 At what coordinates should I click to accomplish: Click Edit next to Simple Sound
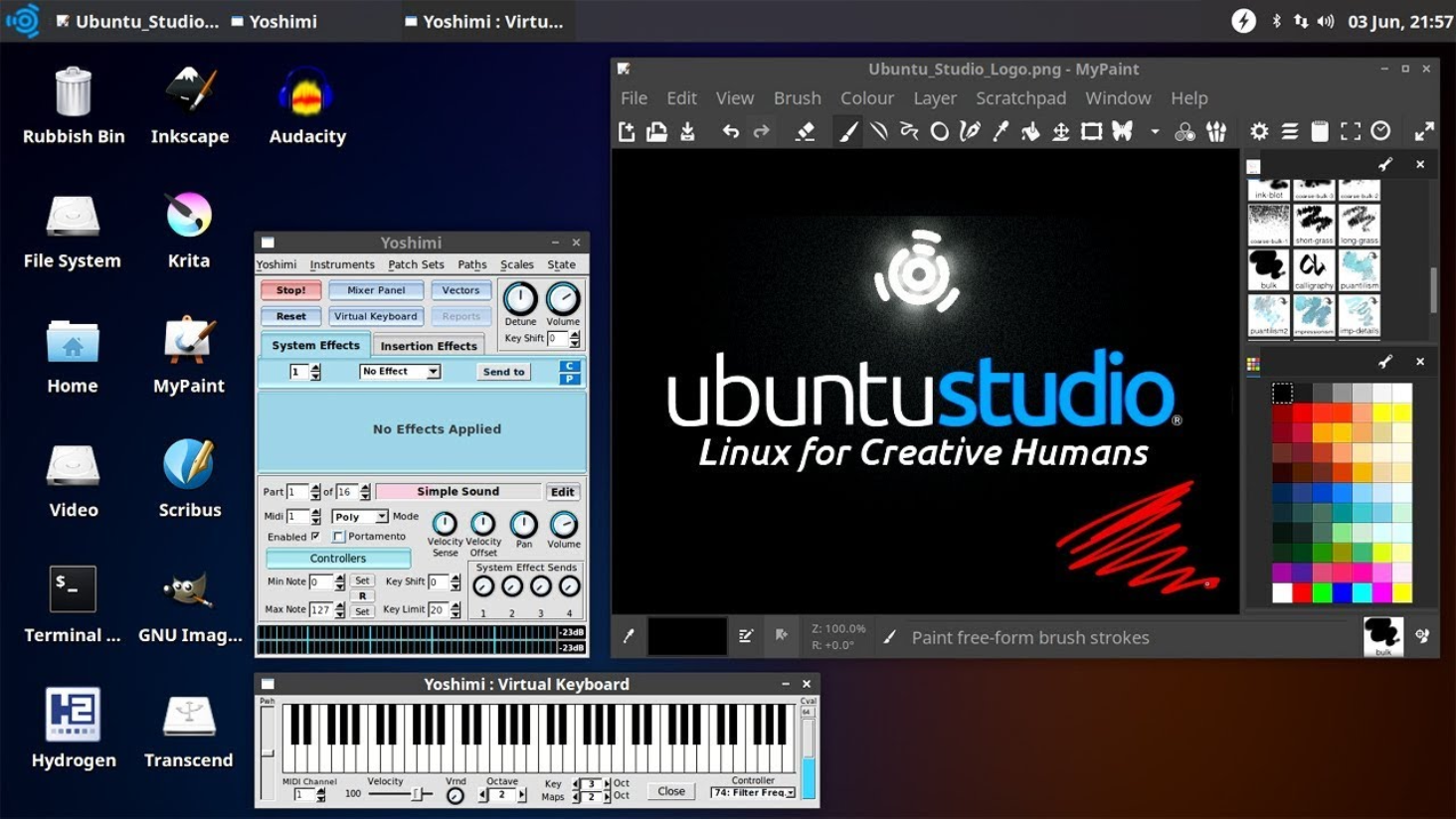(562, 492)
